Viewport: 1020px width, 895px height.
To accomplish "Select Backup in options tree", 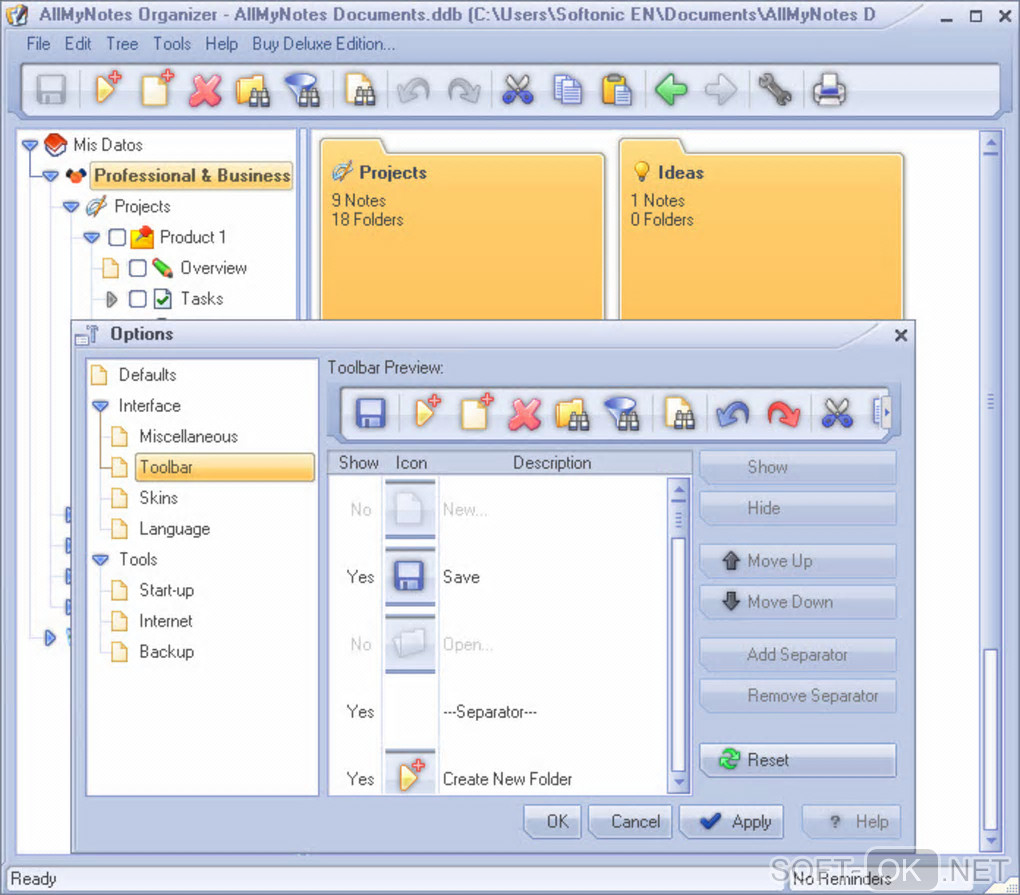I will click(x=167, y=652).
